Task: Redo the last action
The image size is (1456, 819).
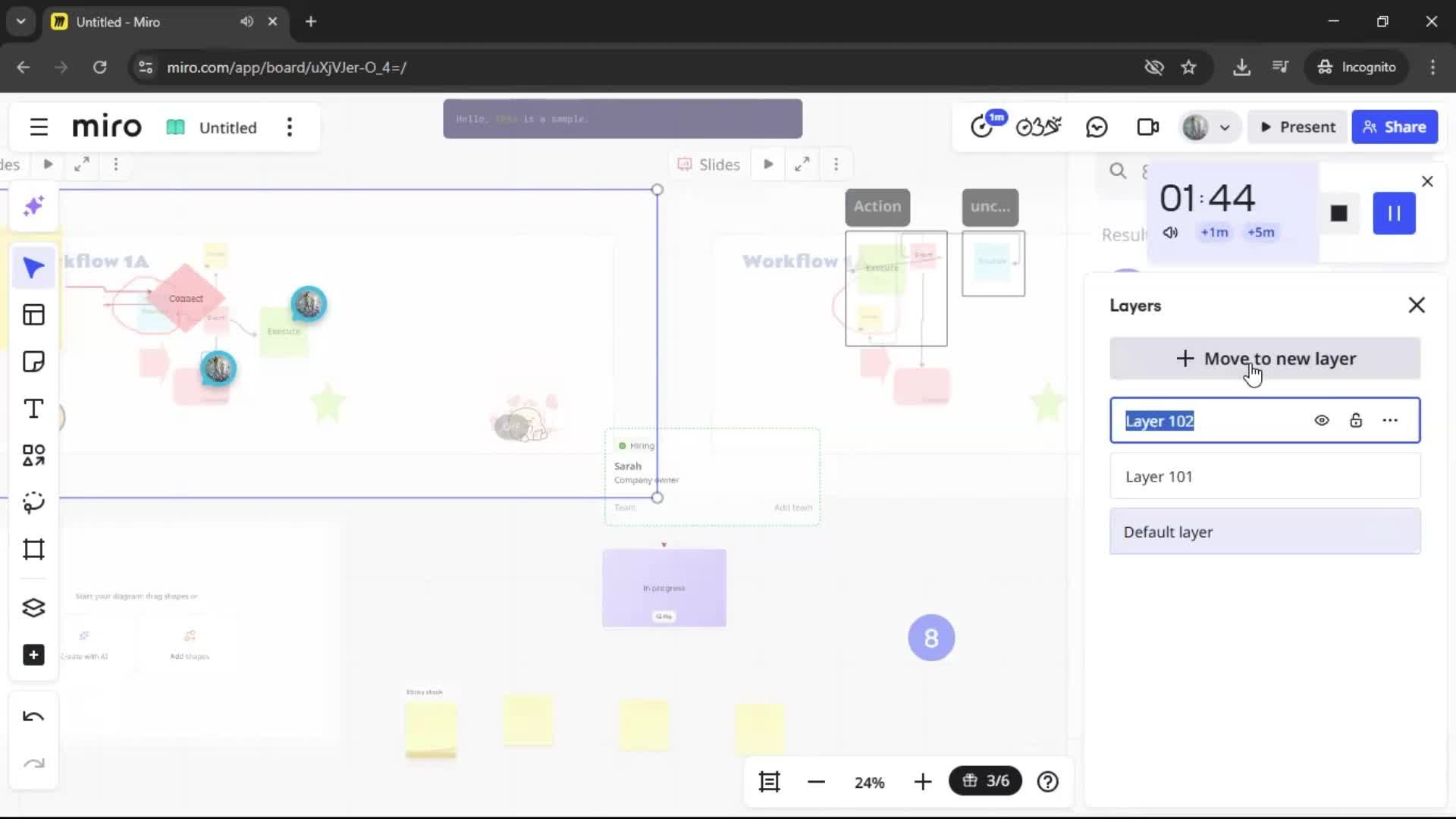Action: point(33,764)
